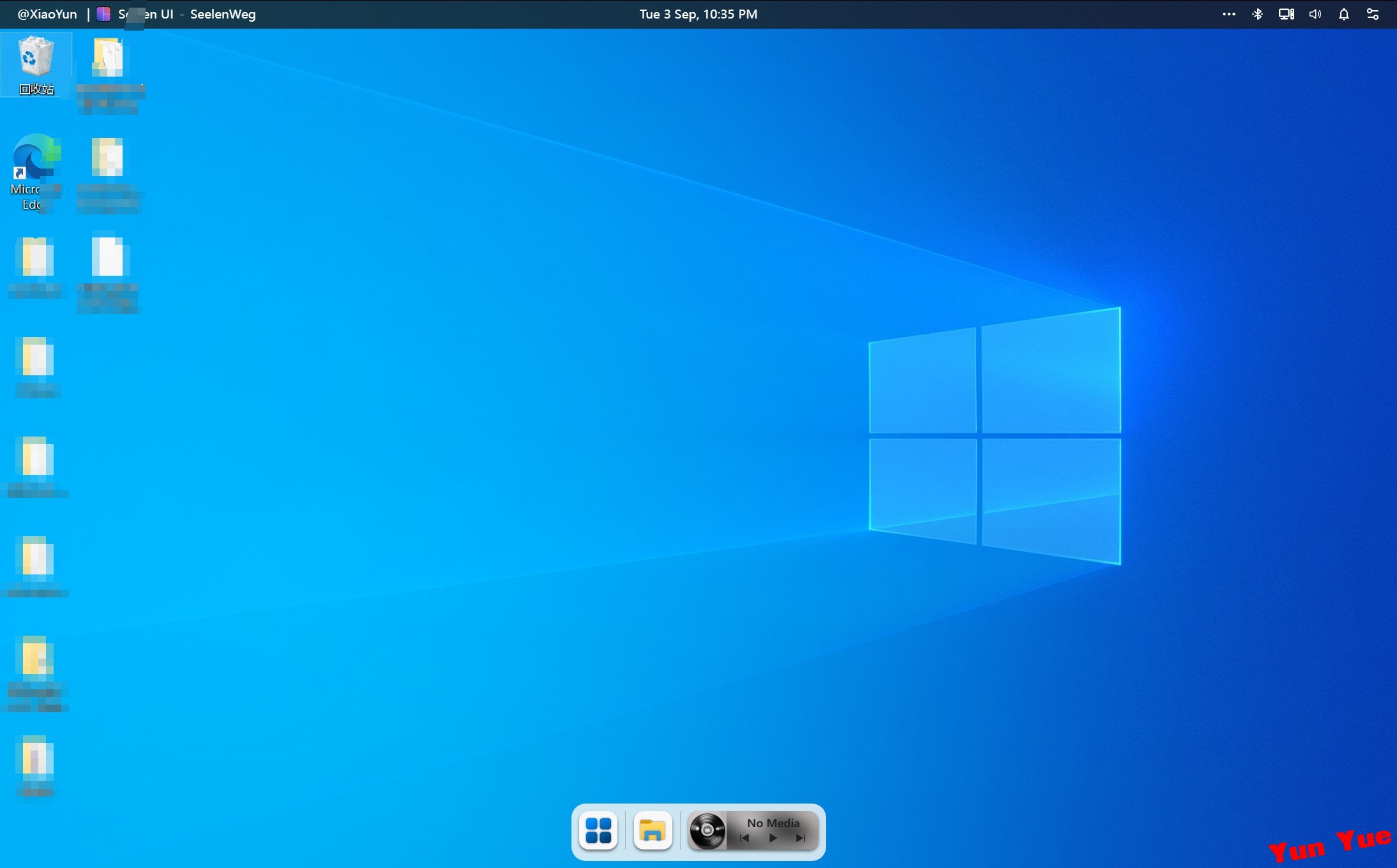Open quick settings sliders icon
Screen dimensions: 1397x868
pyautogui.click(x=1373, y=14)
